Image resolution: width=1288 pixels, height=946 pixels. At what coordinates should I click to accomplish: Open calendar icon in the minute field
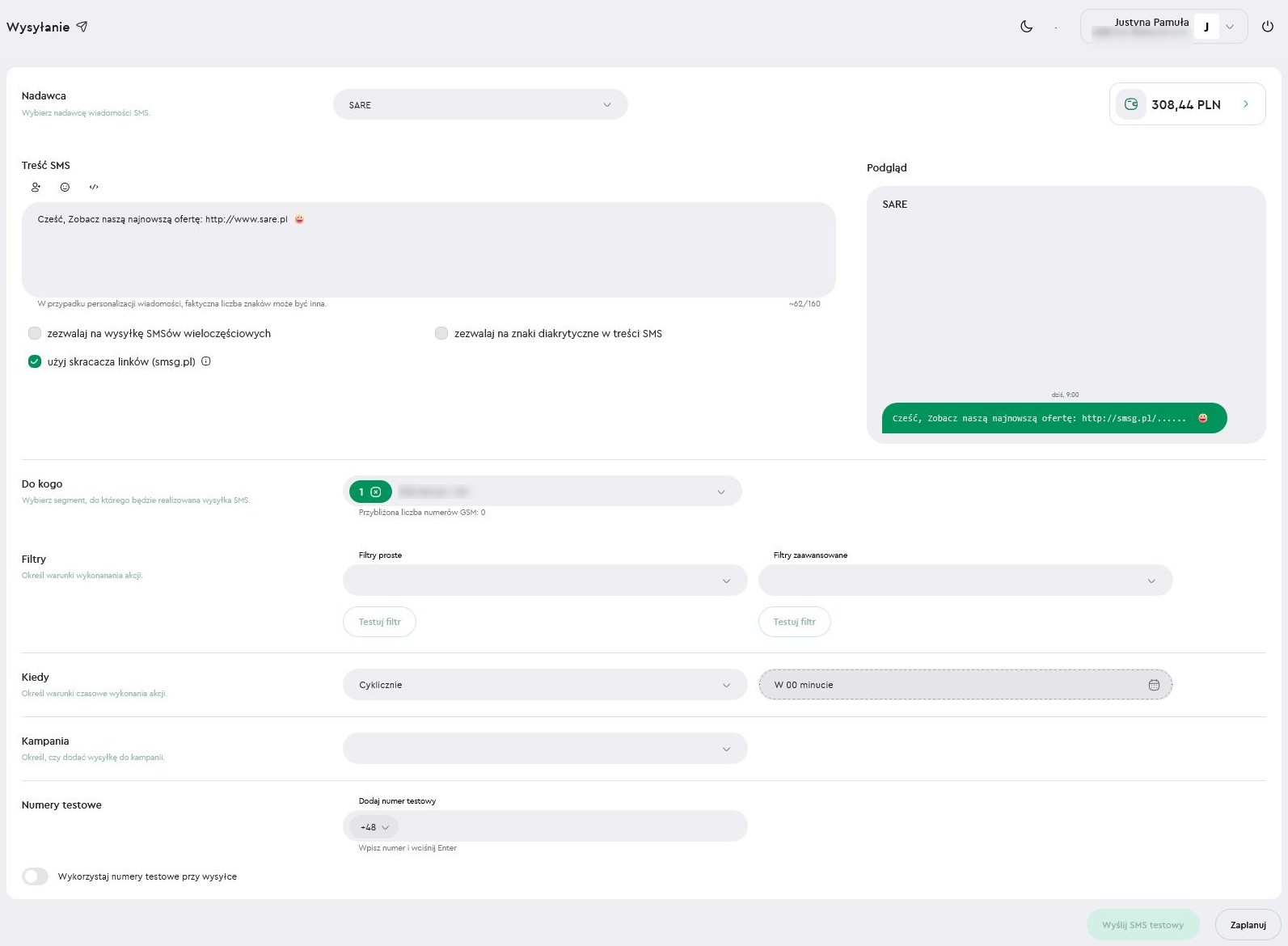[x=1154, y=685]
